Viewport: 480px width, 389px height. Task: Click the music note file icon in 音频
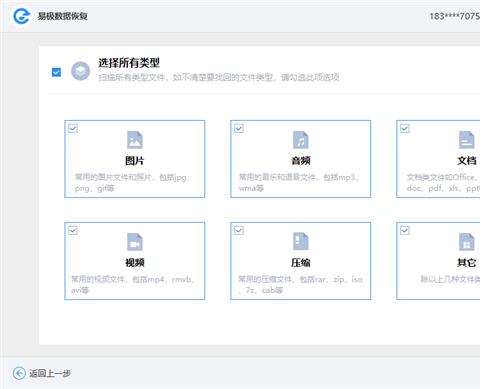(301, 140)
